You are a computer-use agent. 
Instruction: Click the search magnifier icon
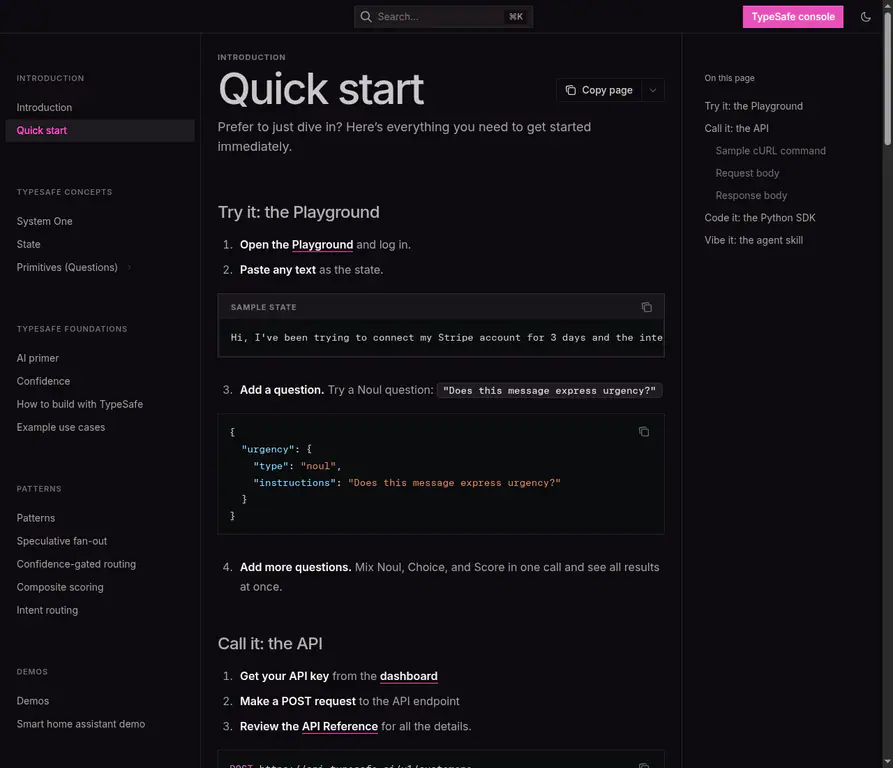366,17
